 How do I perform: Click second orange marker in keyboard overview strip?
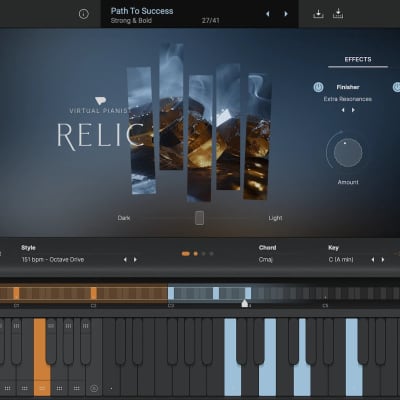tap(94, 293)
